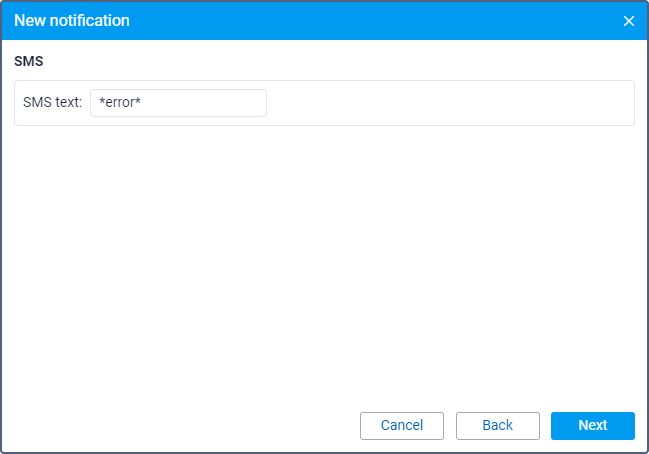The width and height of the screenshot is (649, 454).
Task: Click the word "Back" in the footer
Action: (x=497, y=426)
